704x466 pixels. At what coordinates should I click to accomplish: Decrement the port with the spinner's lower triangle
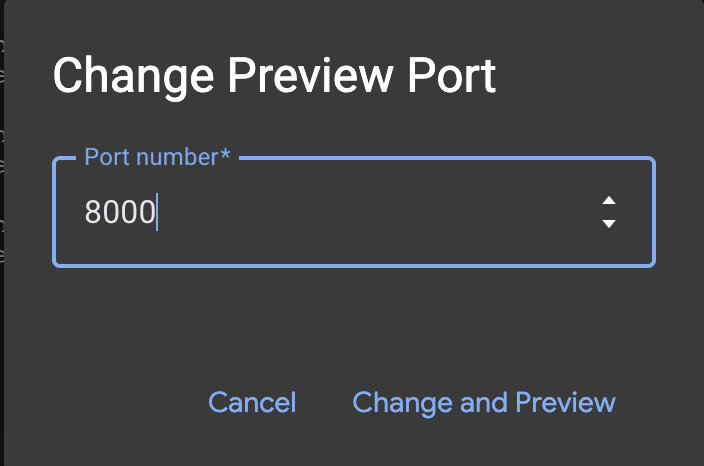pos(608,223)
